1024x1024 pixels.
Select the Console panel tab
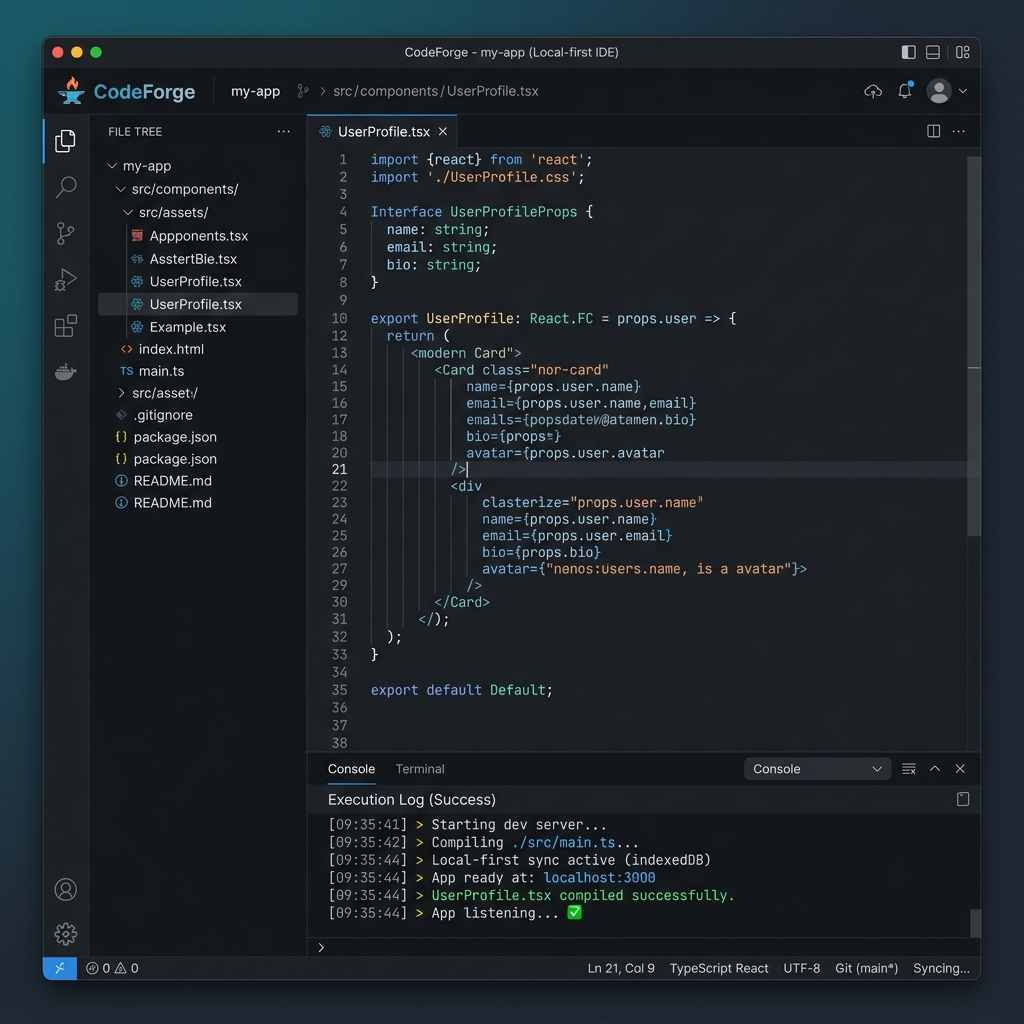pyautogui.click(x=351, y=769)
